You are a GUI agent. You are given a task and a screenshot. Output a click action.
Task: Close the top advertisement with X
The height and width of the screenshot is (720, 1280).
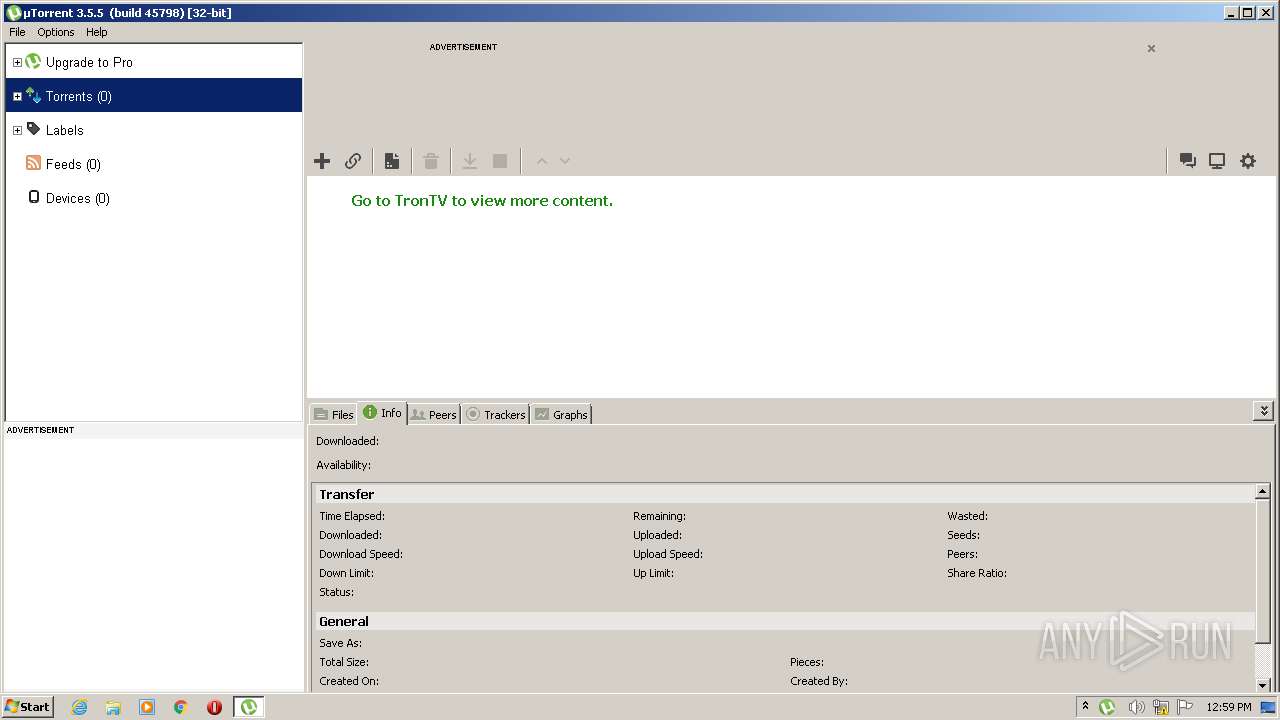point(1151,48)
